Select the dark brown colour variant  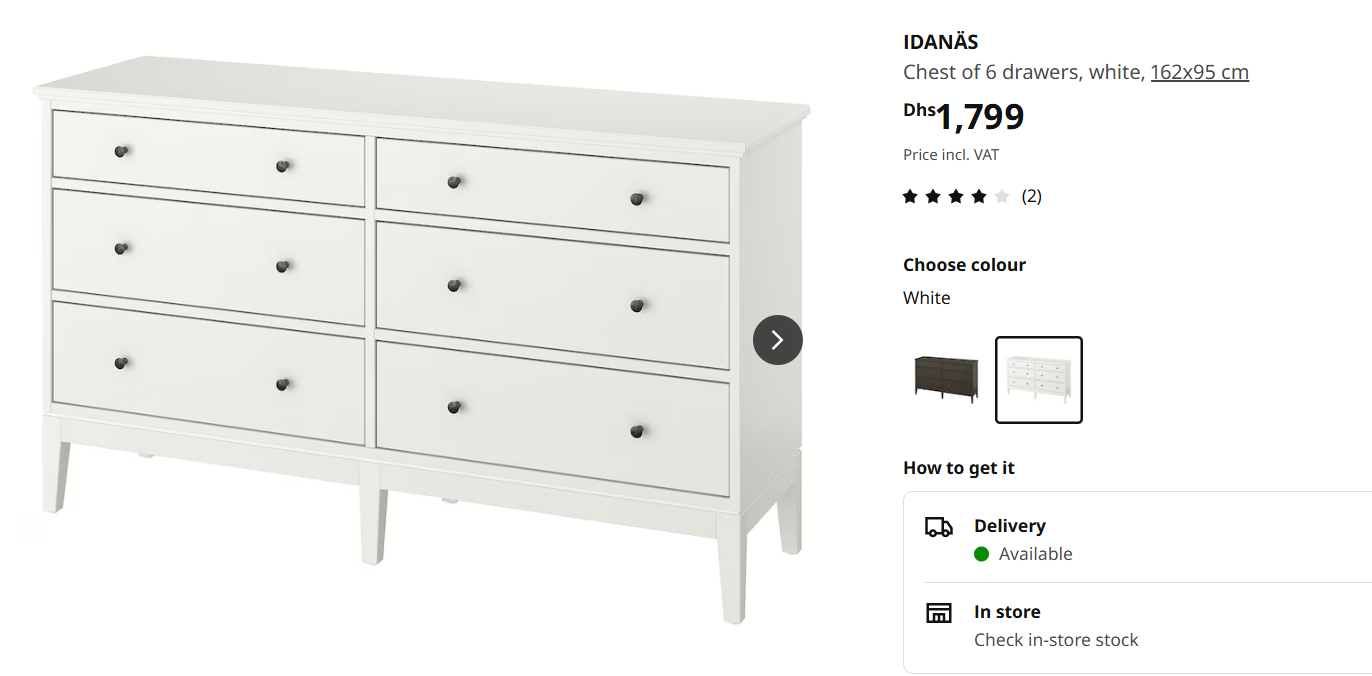tap(946, 380)
